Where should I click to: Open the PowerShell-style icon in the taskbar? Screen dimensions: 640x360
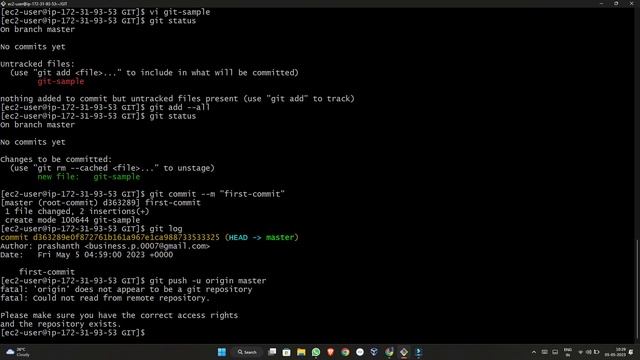tap(418, 352)
